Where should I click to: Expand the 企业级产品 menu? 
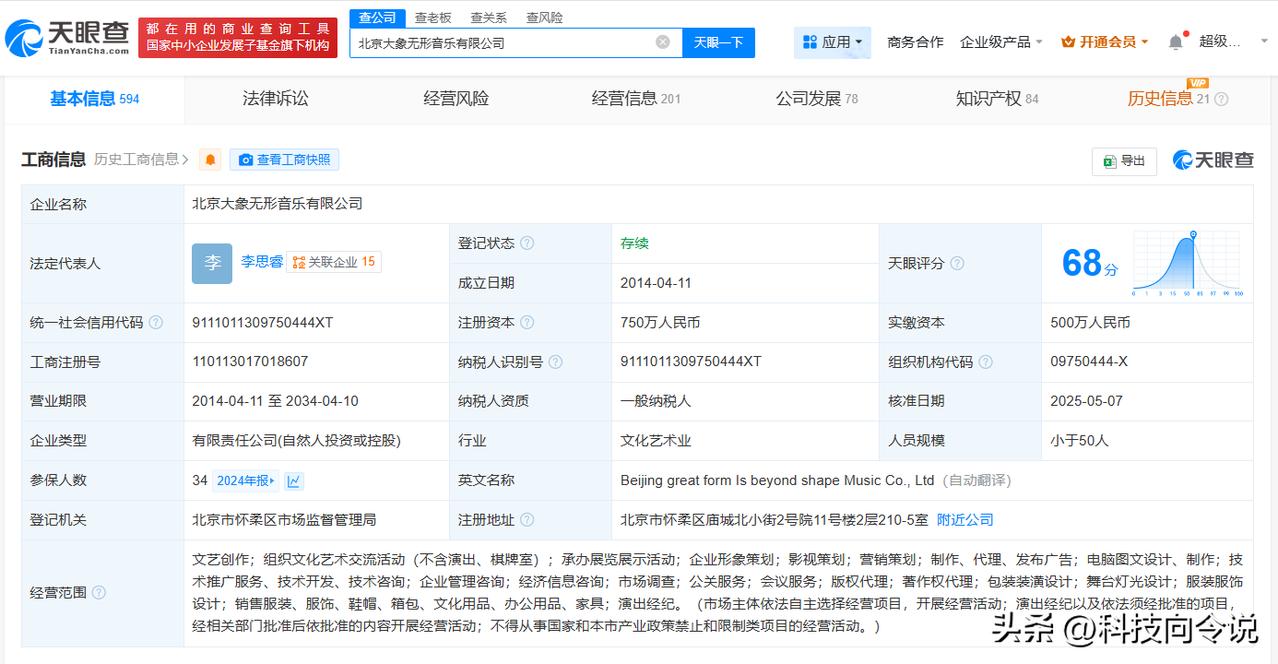pos(1001,42)
